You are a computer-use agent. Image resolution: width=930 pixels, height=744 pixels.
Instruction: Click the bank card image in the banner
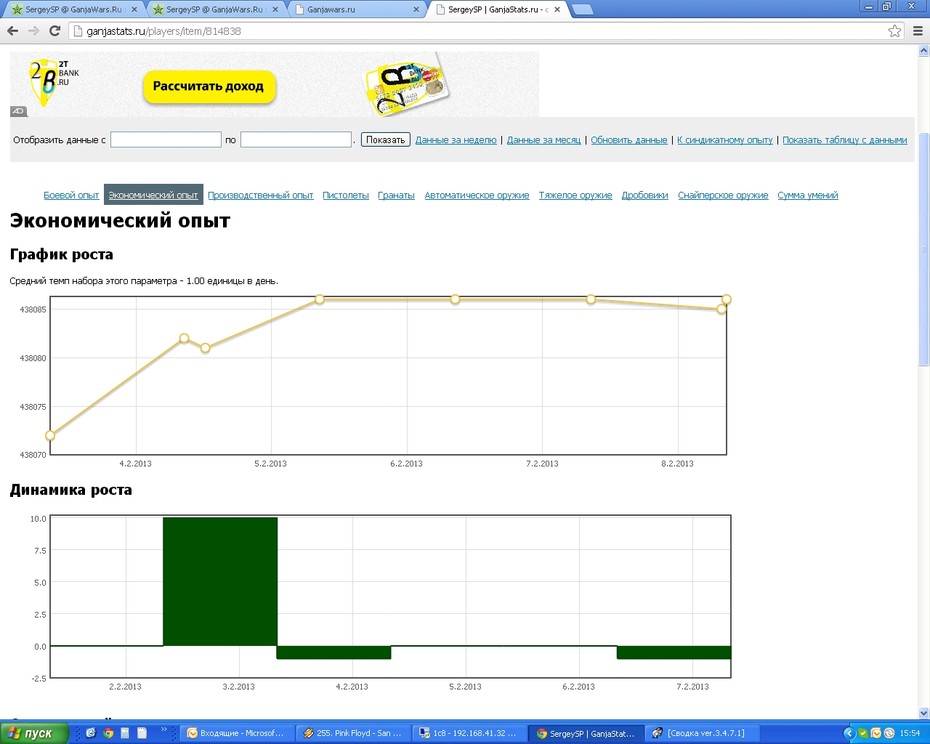point(406,85)
